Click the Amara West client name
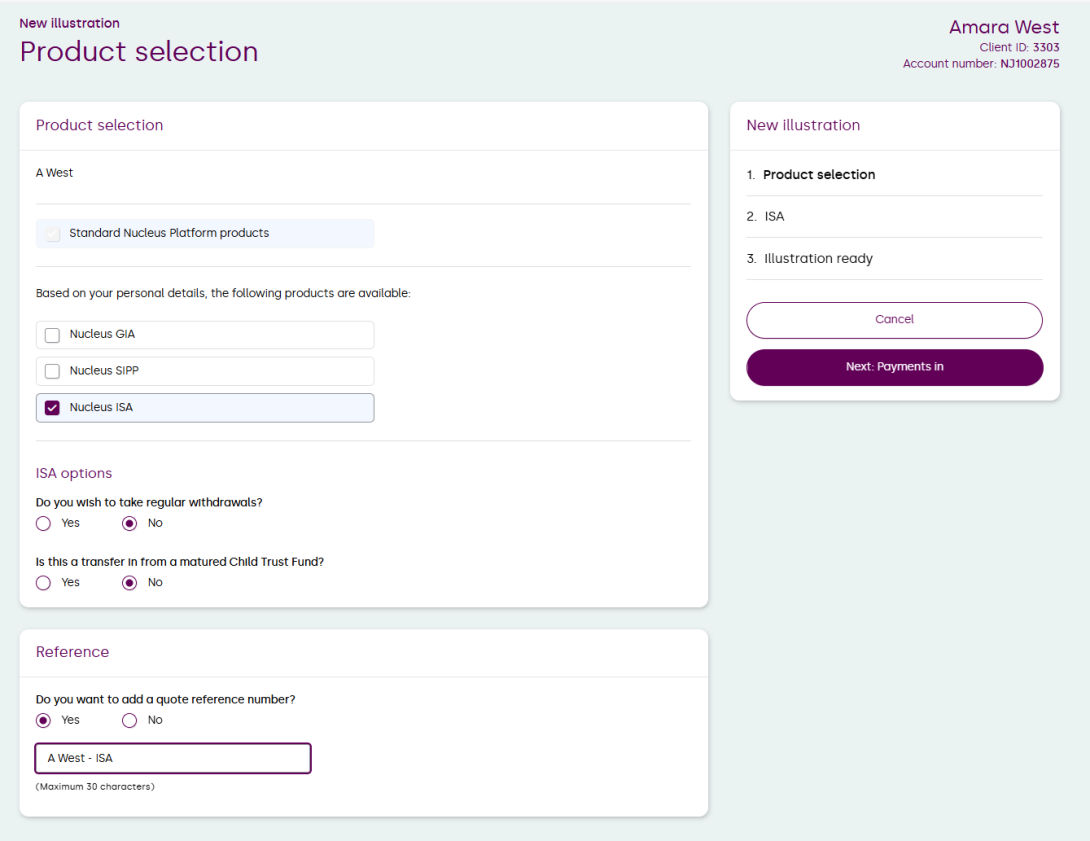The height and width of the screenshot is (841, 1090). tap(1003, 27)
